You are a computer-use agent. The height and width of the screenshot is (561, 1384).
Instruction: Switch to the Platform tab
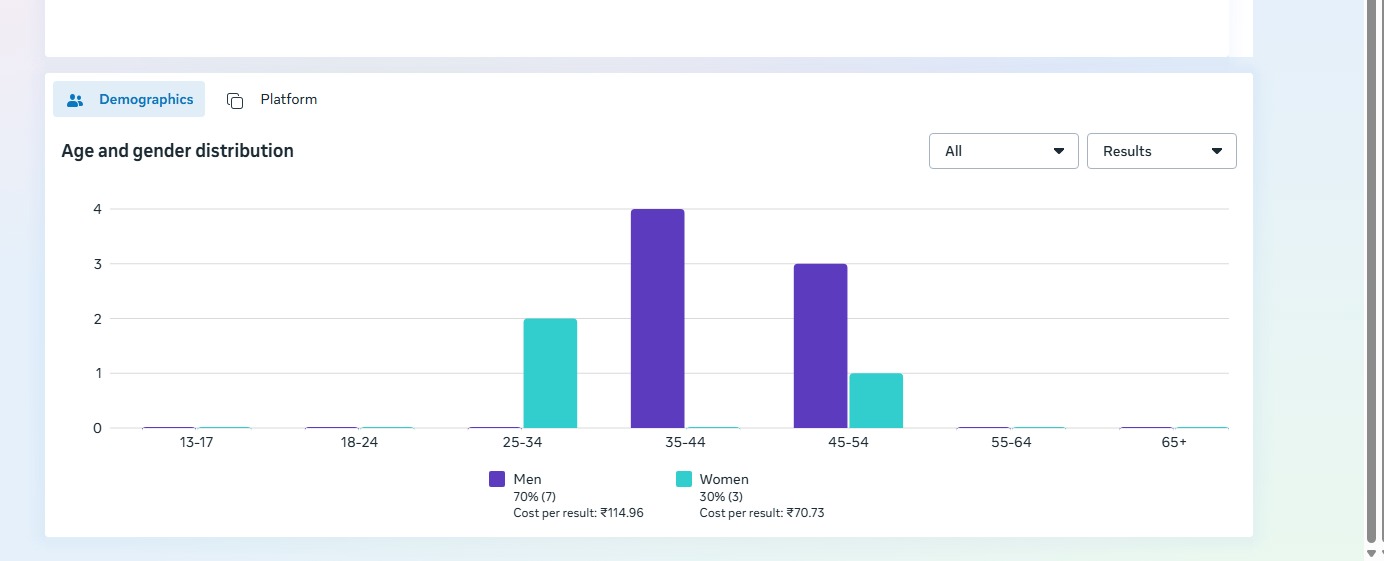pos(288,99)
